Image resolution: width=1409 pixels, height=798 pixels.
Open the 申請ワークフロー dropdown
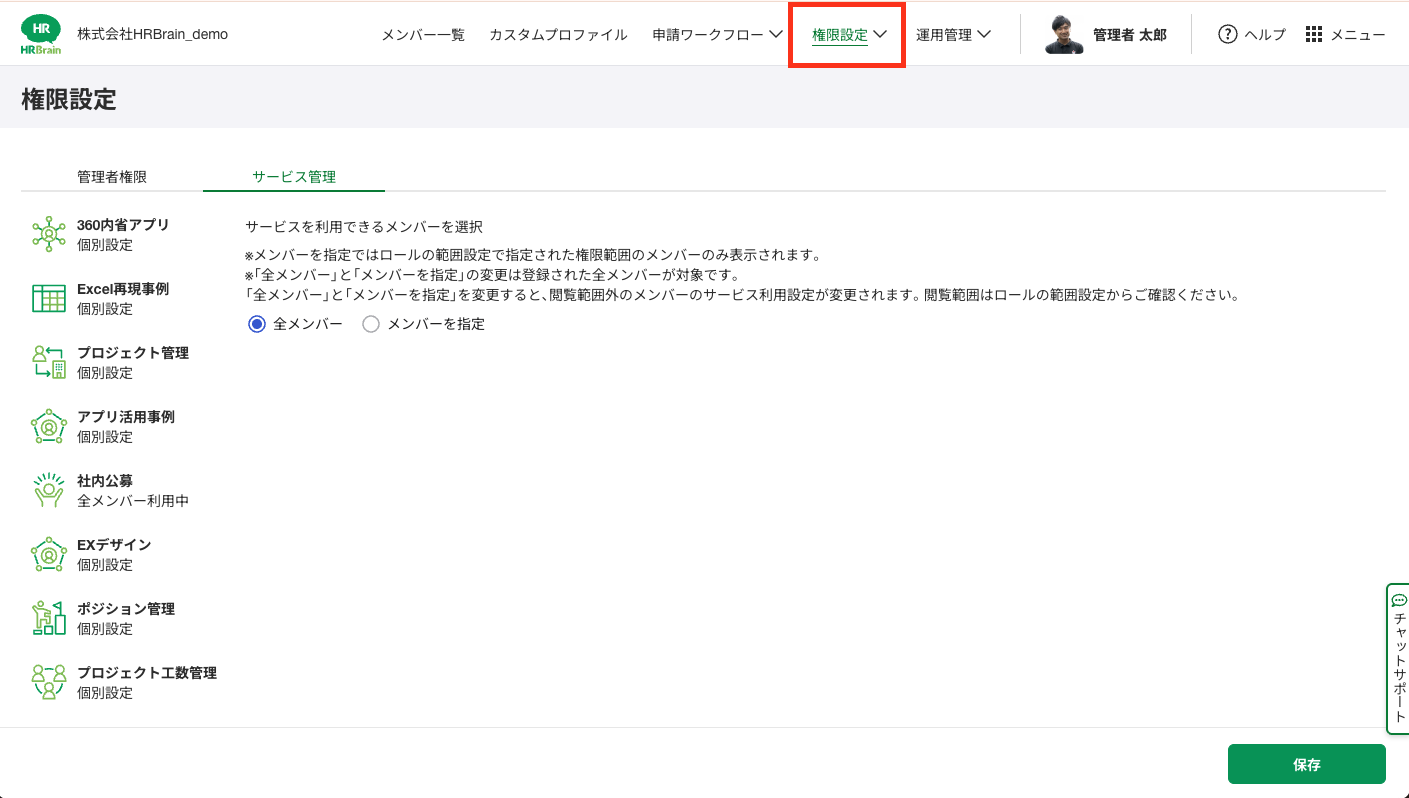(717, 34)
